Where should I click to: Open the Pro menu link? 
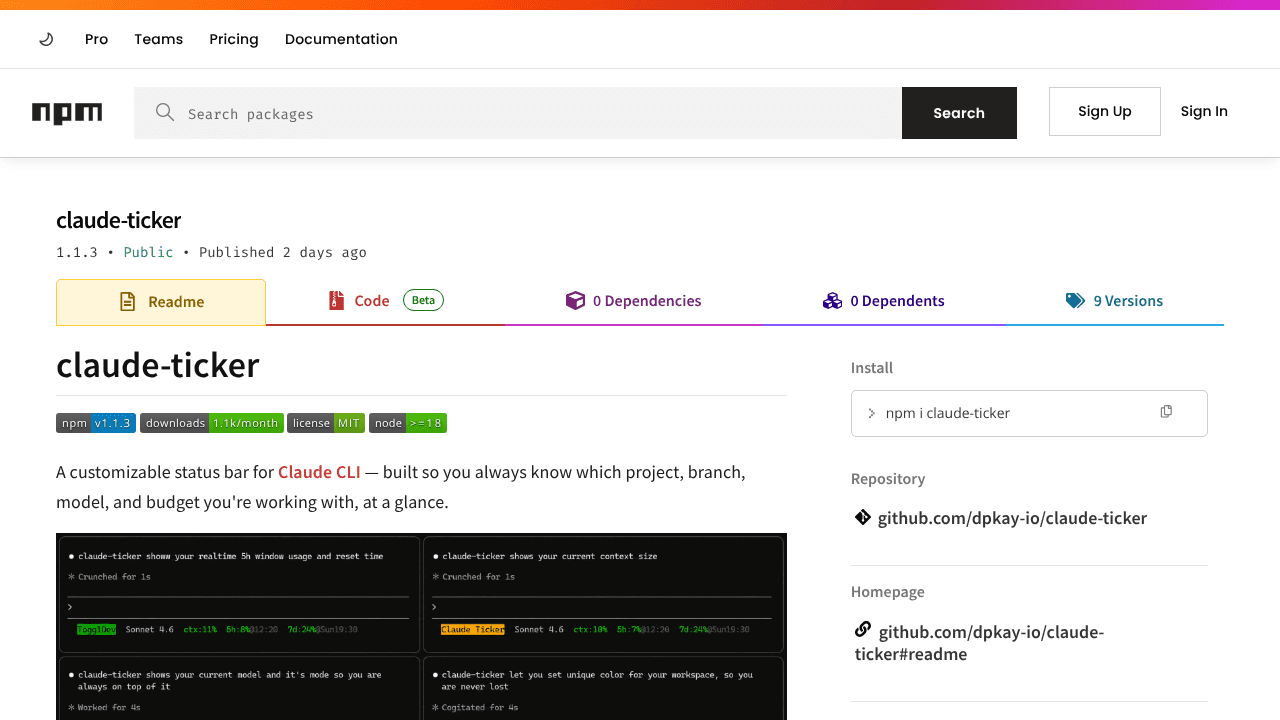coord(96,39)
